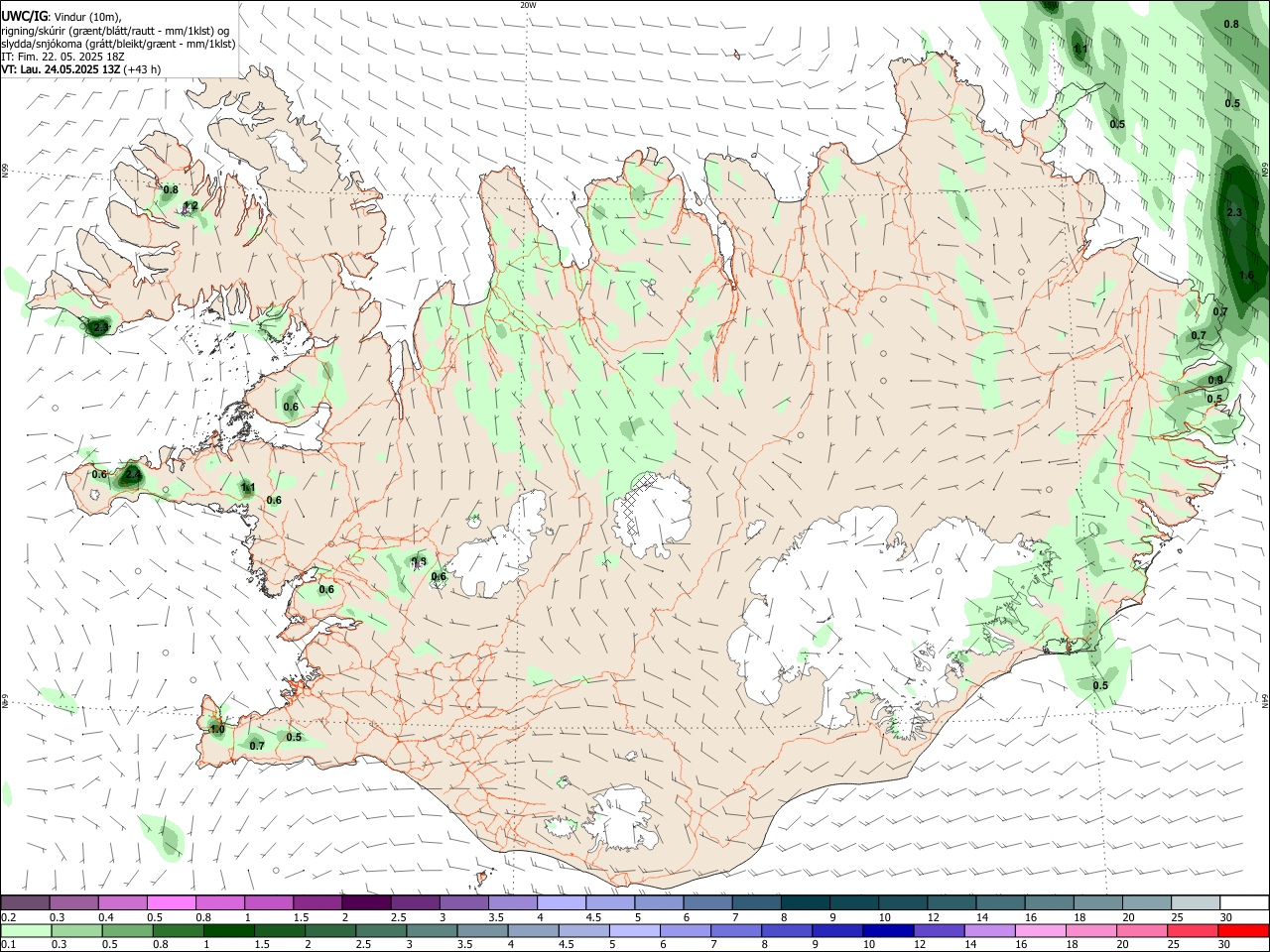Click the '0.2' label in the top legend row
This screenshot has width=1270, height=952.
[8, 917]
